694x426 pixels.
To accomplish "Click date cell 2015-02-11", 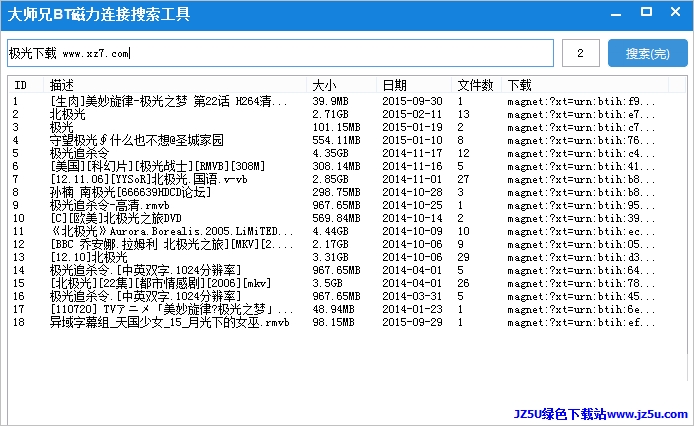I will coord(413,114).
